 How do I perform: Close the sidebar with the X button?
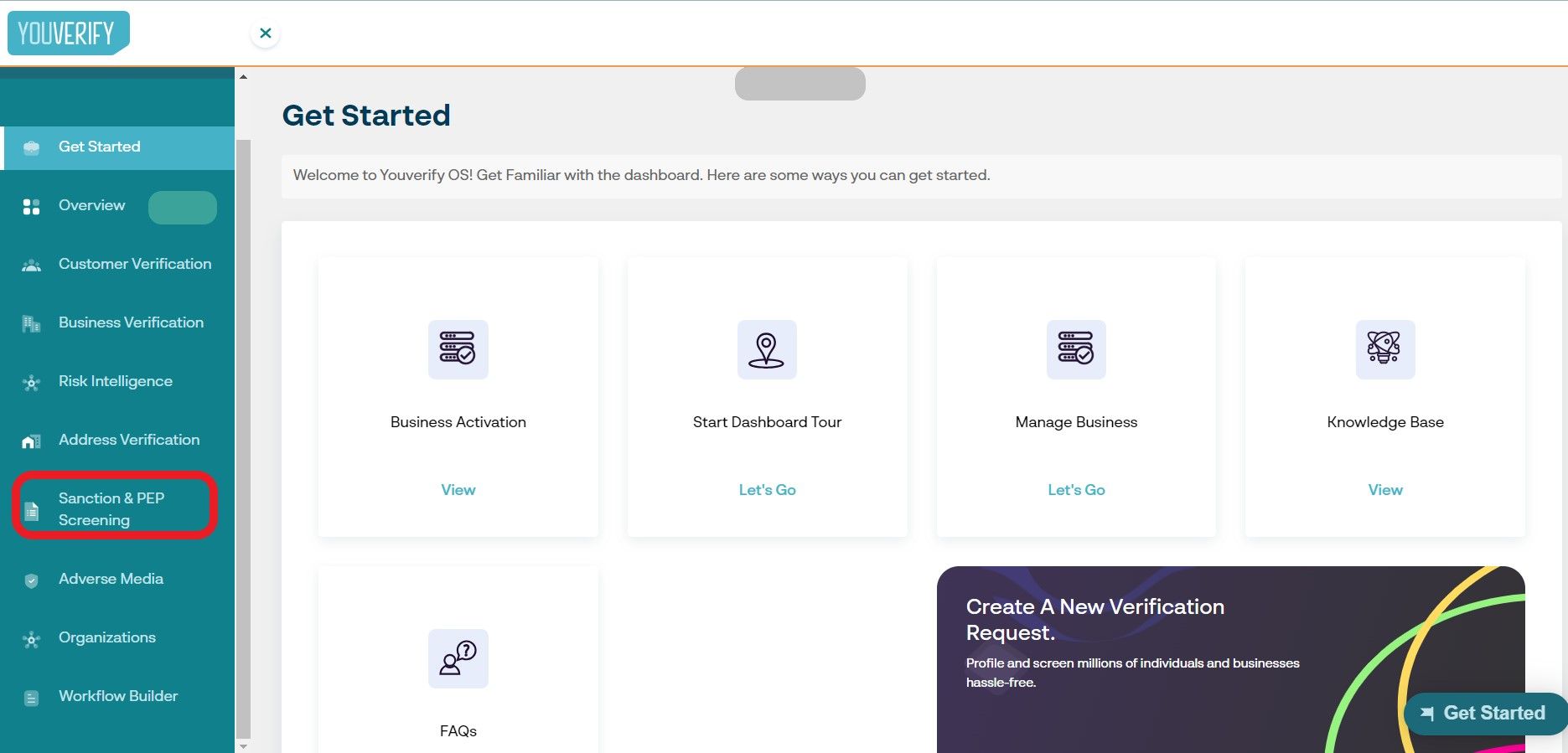coord(266,34)
